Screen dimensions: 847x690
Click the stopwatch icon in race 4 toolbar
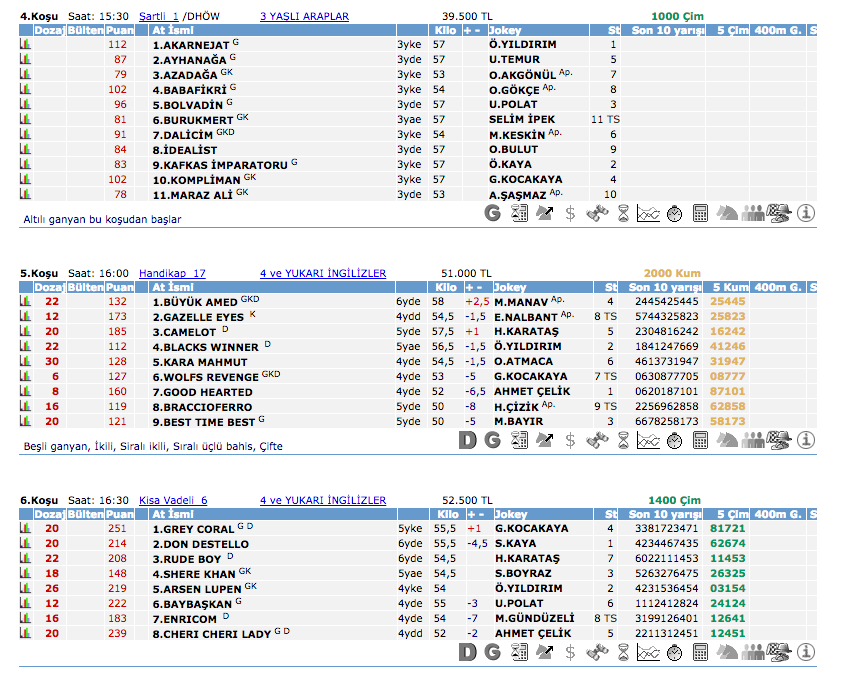pos(674,212)
